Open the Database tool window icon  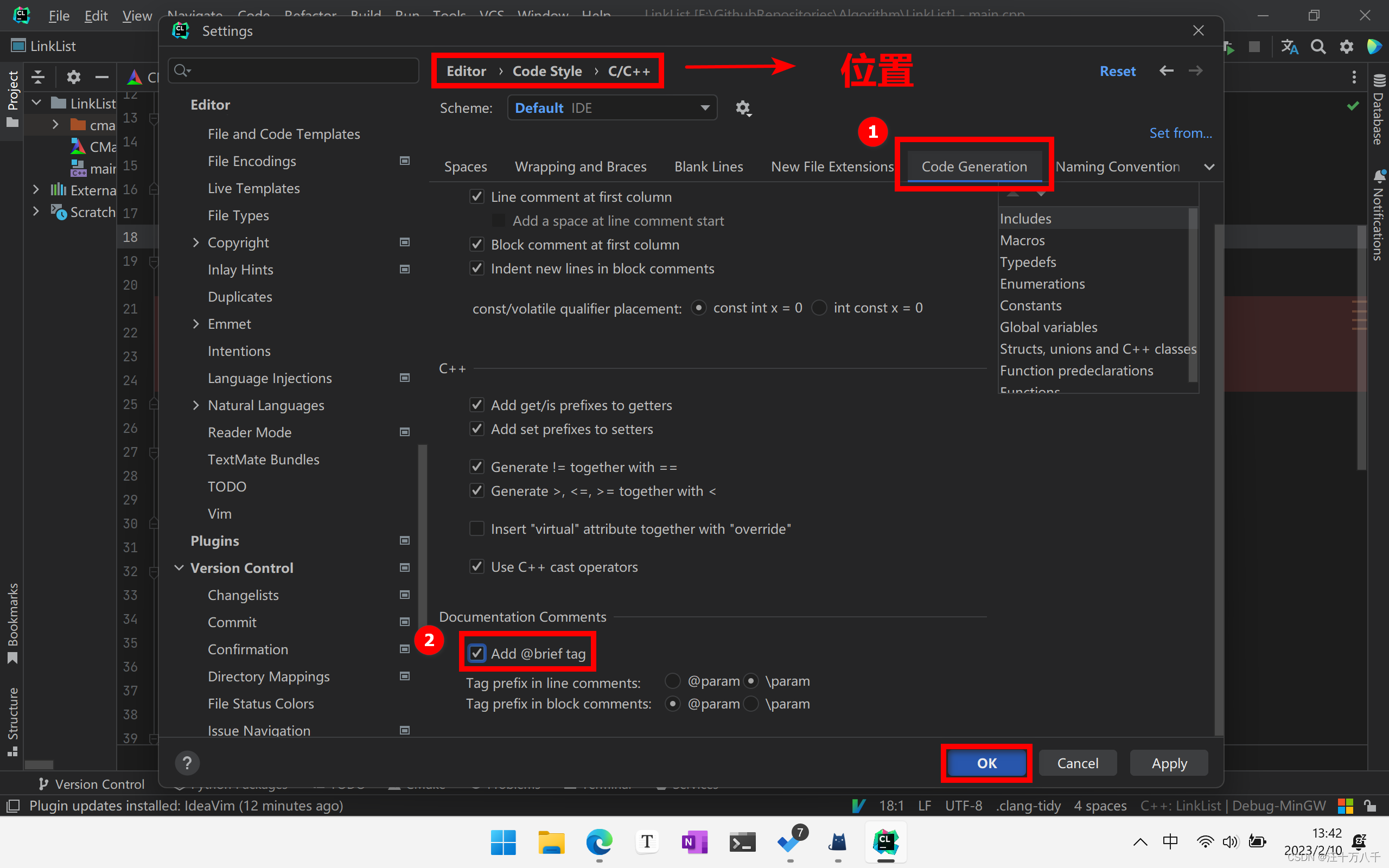pyautogui.click(x=1379, y=109)
